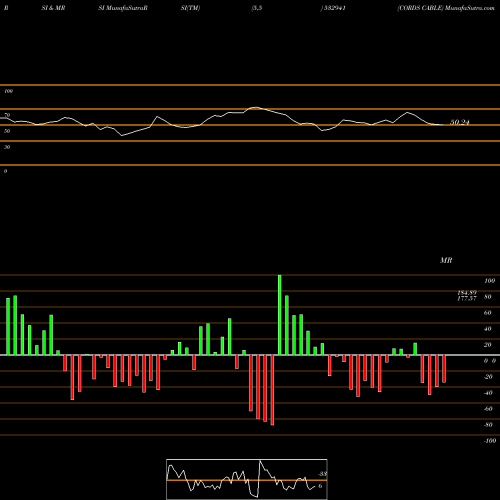Click the tallest green MR histogram bar
Screen dimensions: 500x500
[279, 315]
